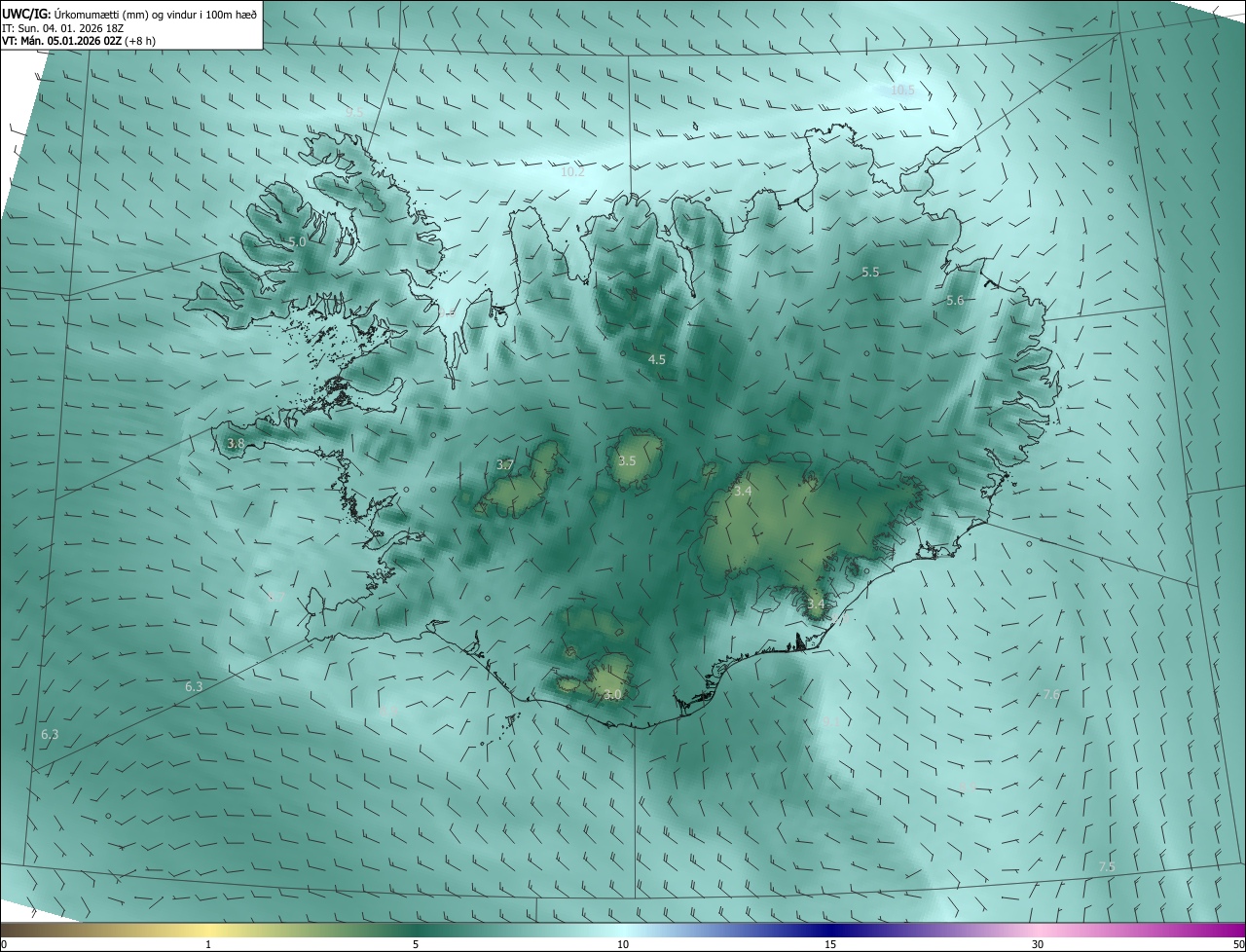Select the 5.0 label over the Westfjords
1246x952 pixels.
tap(297, 241)
